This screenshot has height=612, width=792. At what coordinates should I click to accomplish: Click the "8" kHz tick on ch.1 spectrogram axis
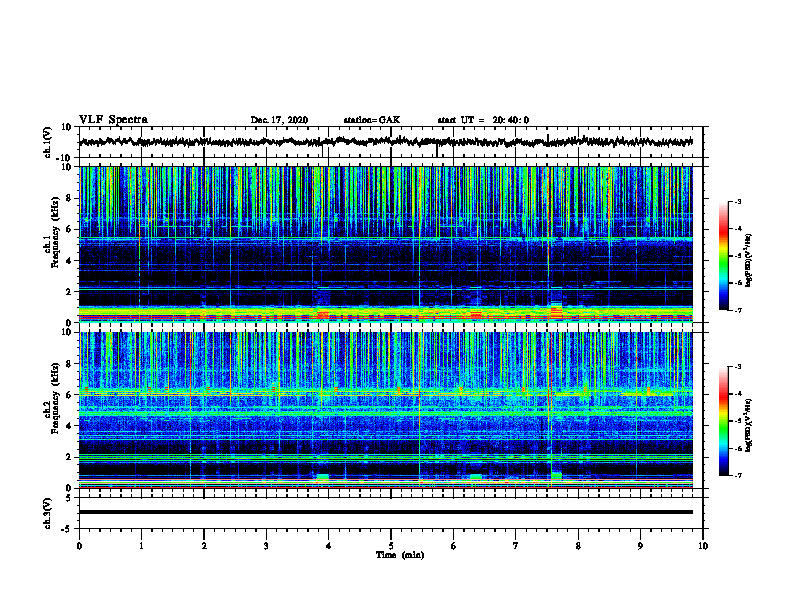pyautogui.click(x=69, y=198)
